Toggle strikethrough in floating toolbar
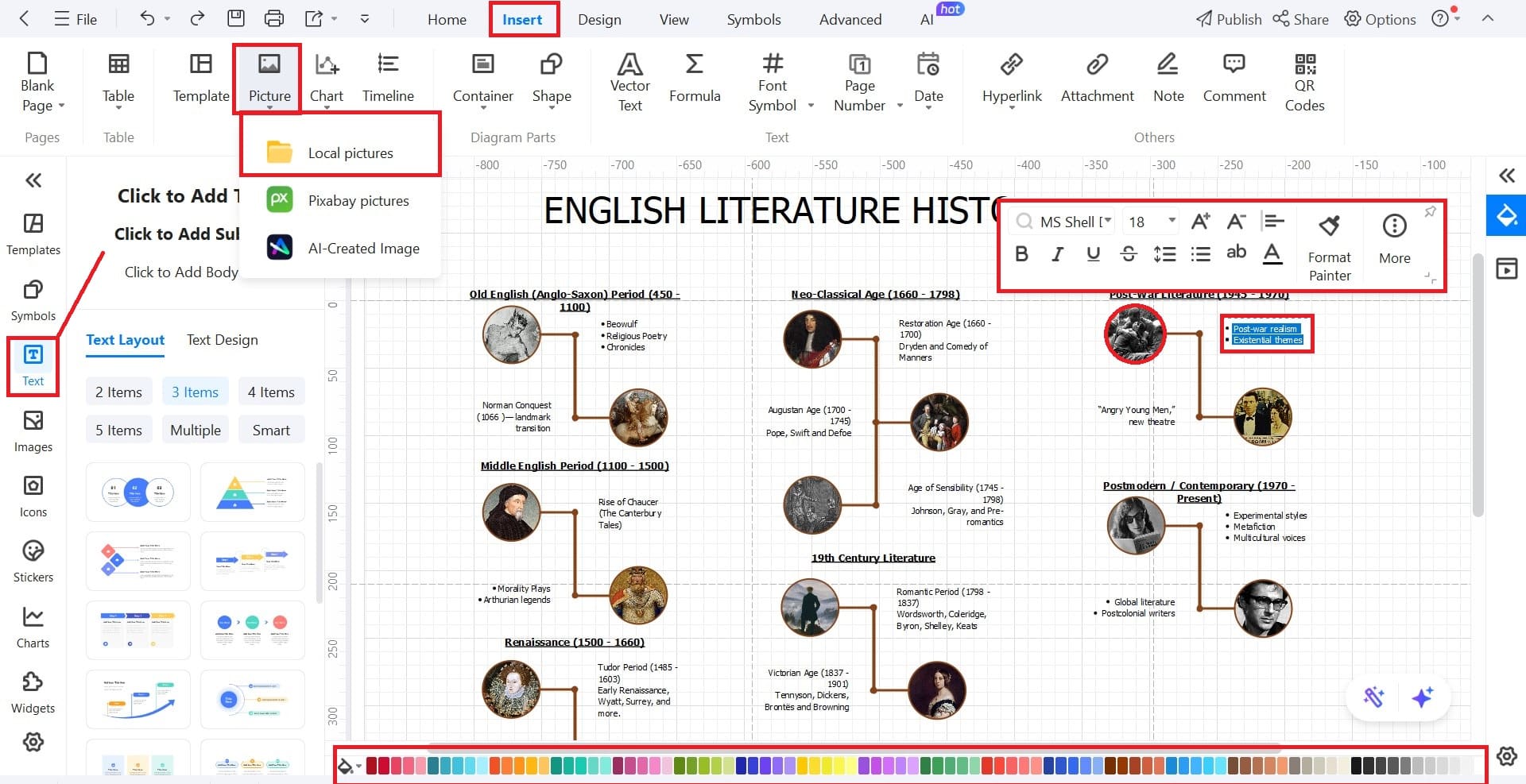Image resolution: width=1526 pixels, height=784 pixels. click(x=1129, y=253)
